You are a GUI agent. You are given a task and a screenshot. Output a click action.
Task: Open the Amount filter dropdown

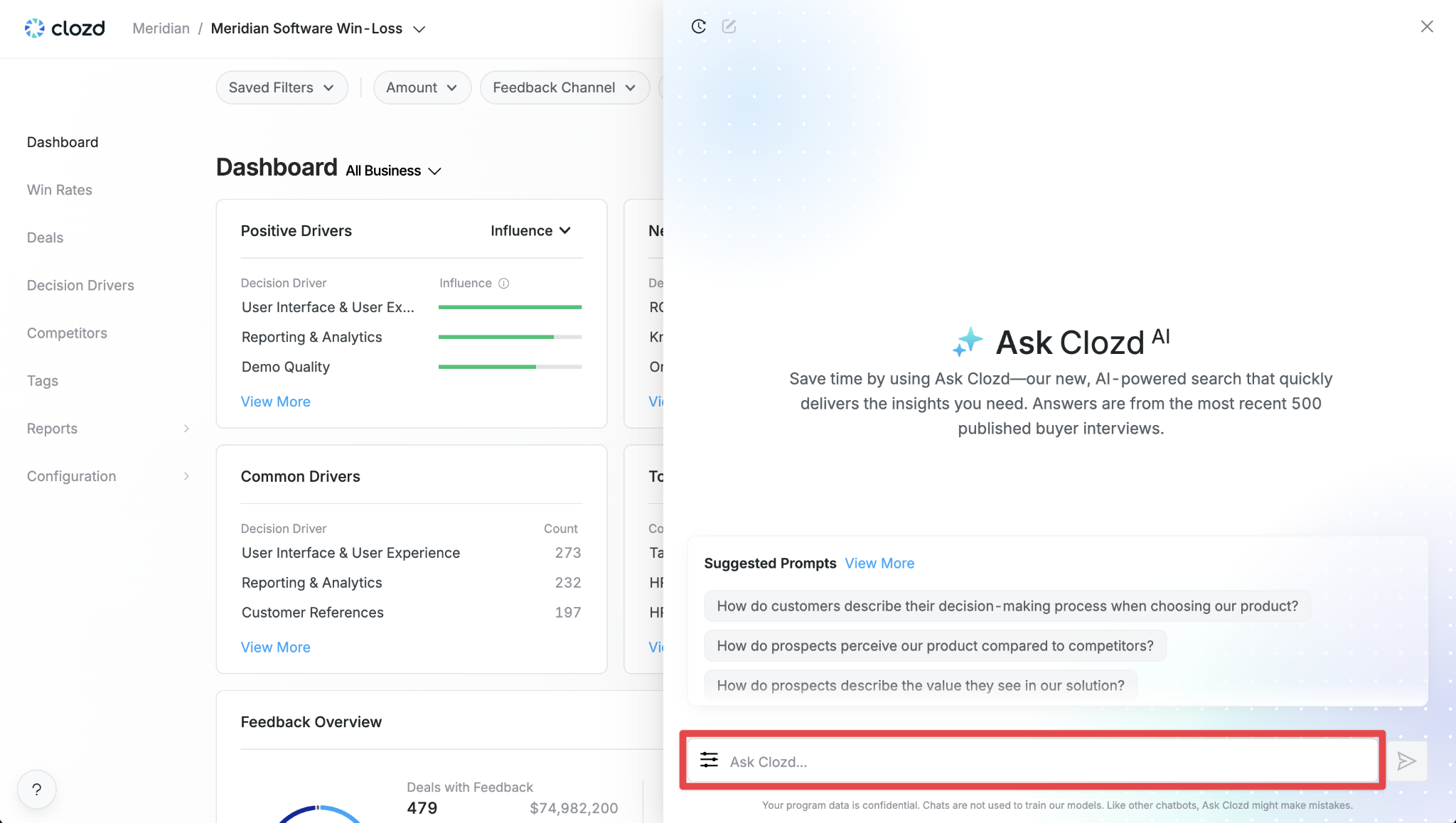pos(422,87)
